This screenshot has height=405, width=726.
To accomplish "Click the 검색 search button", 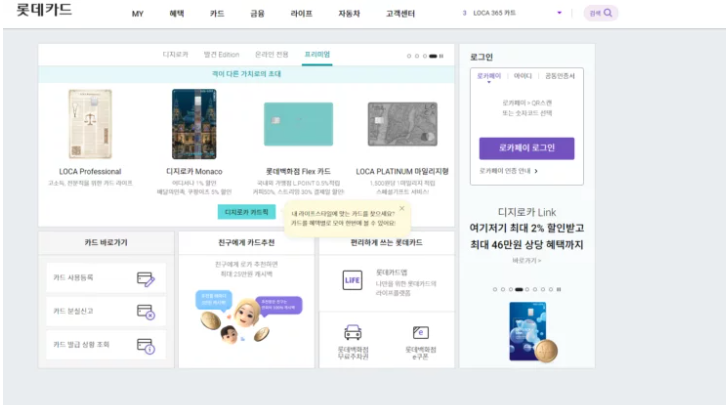I will 601,13.
